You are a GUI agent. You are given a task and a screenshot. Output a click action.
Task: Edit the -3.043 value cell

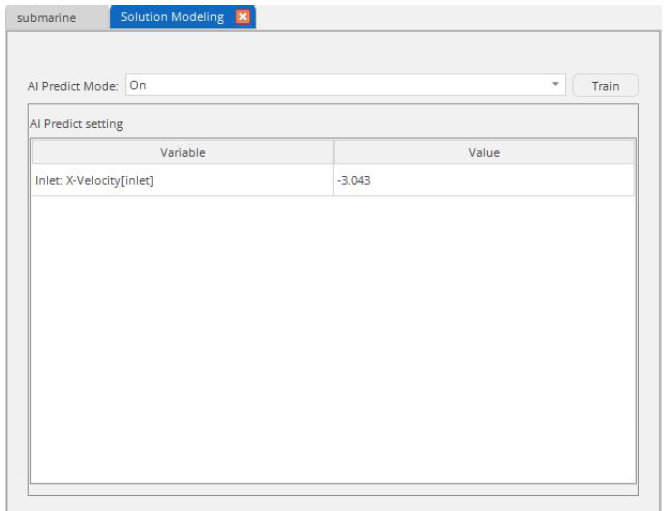click(484, 181)
